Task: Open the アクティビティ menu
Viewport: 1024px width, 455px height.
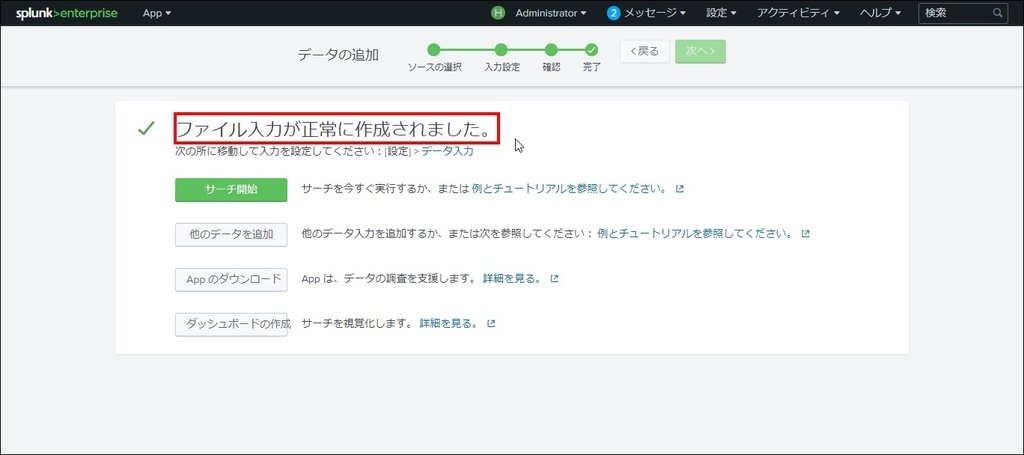Action: tap(798, 13)
